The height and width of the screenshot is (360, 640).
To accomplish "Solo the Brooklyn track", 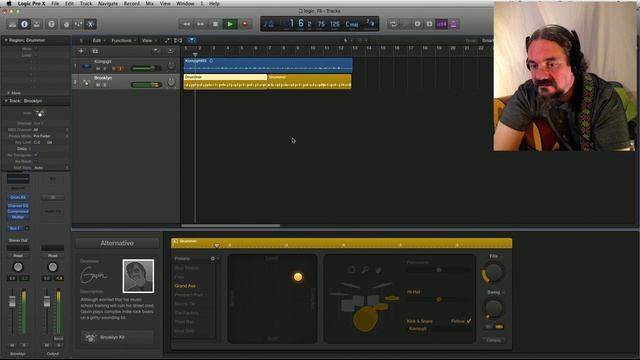I will [104, 85].
